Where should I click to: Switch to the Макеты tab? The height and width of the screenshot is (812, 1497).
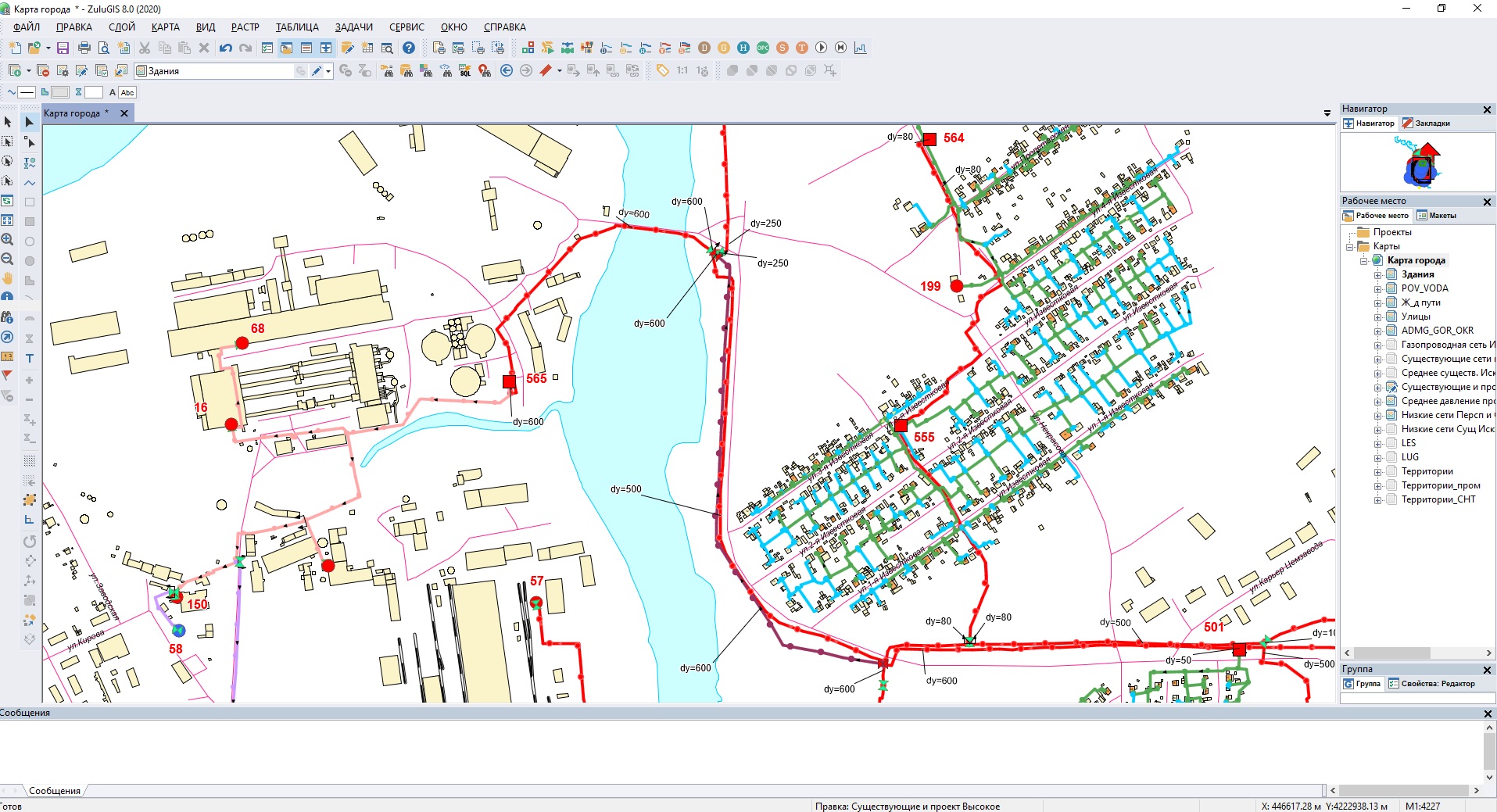(1437, 216)
